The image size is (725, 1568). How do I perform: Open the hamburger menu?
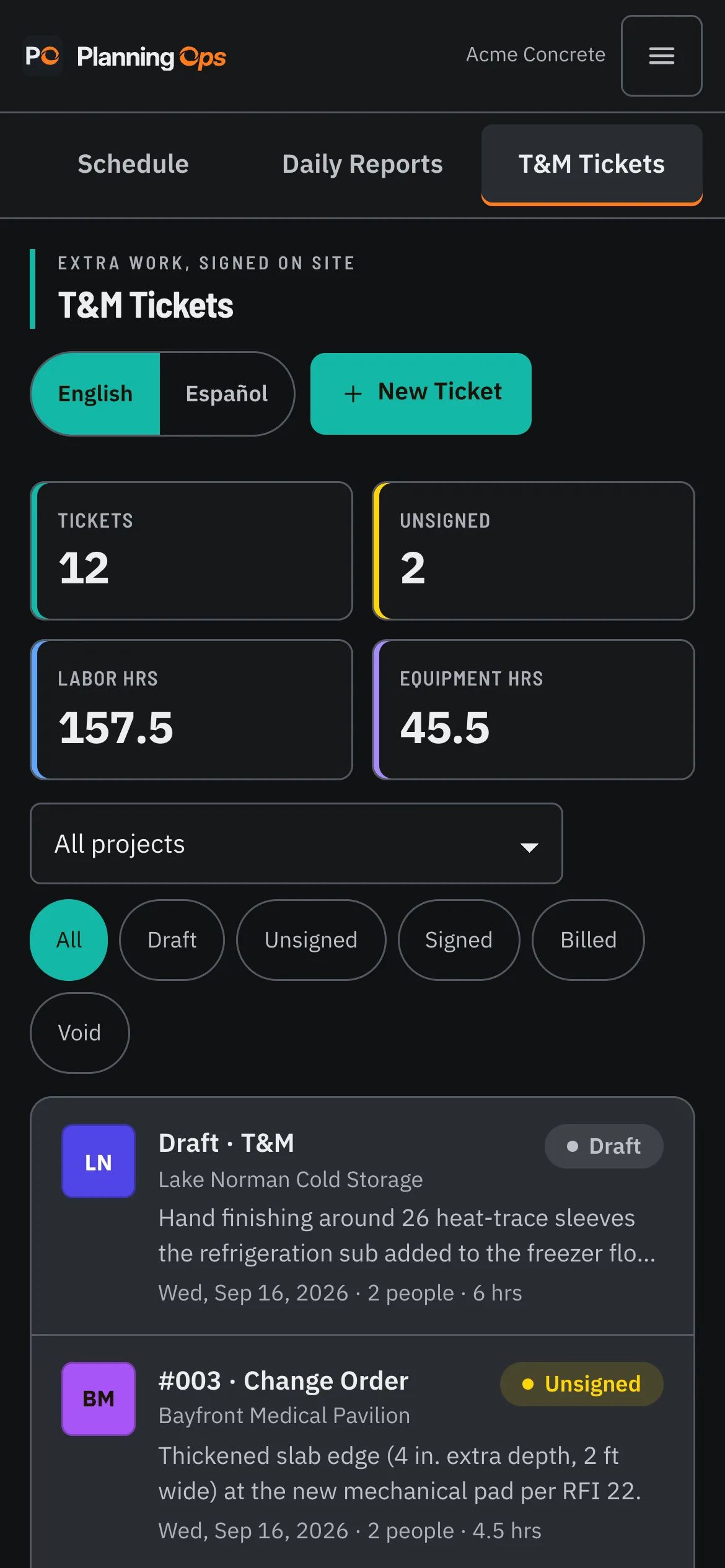(x=661, y=56)
